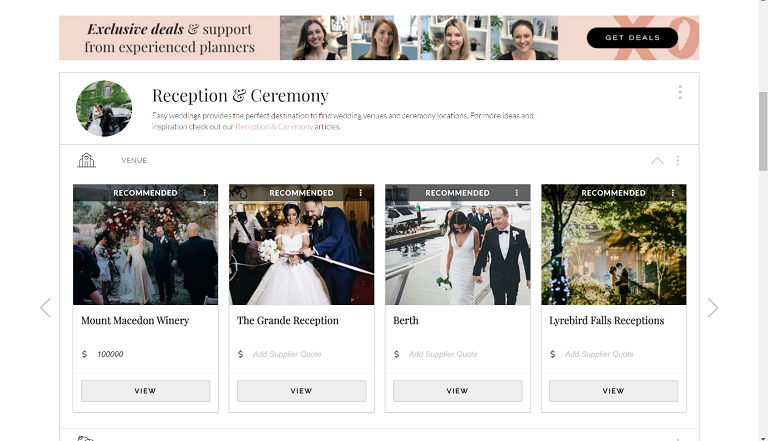The height and width of the screenshot is (441, 768).
Task: Open Lyrebird Falls Receptions card options menu
Action: [673, 193]
